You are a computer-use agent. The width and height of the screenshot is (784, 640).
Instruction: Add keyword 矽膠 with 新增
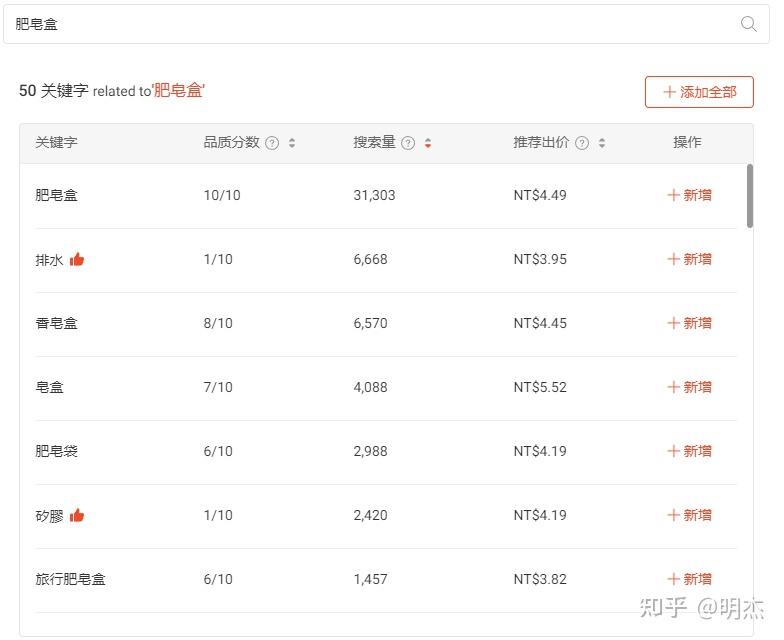(689, 515)
